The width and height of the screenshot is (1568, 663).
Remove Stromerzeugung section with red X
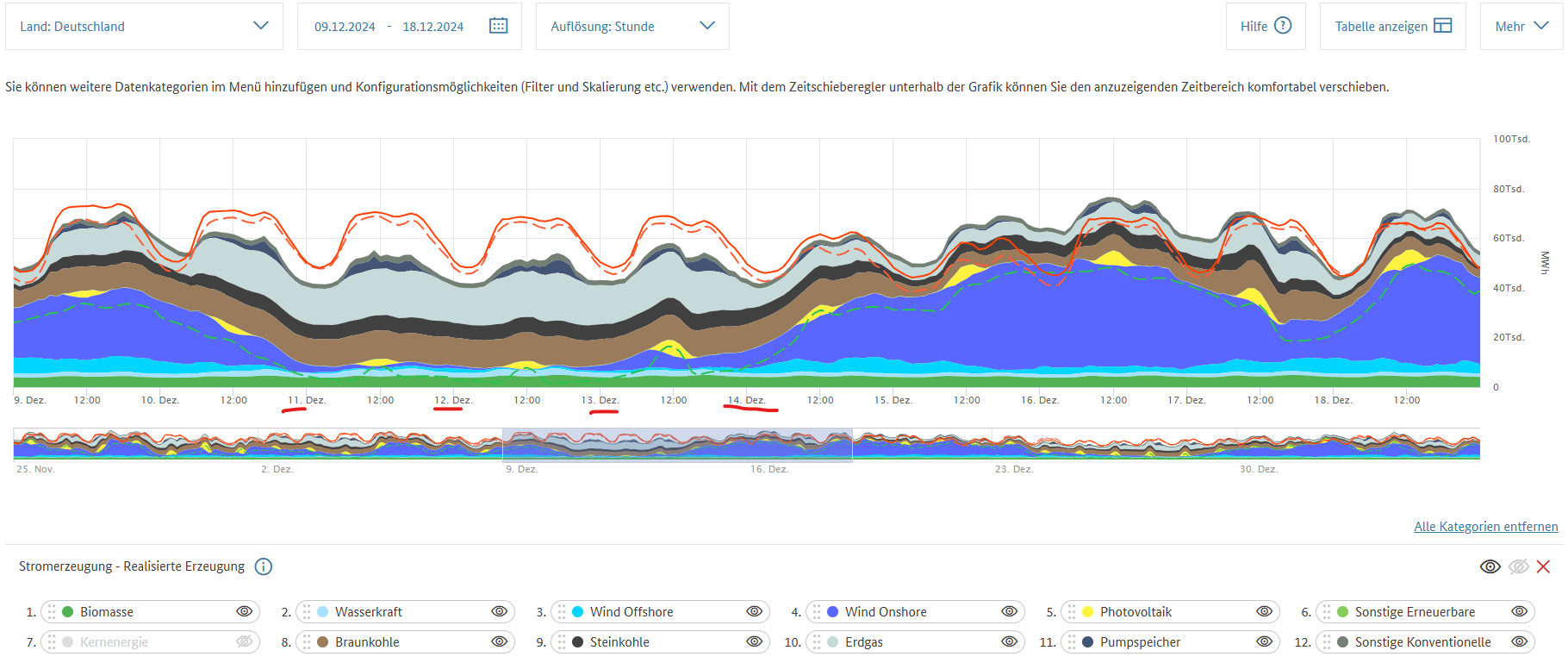(1543, 566)
